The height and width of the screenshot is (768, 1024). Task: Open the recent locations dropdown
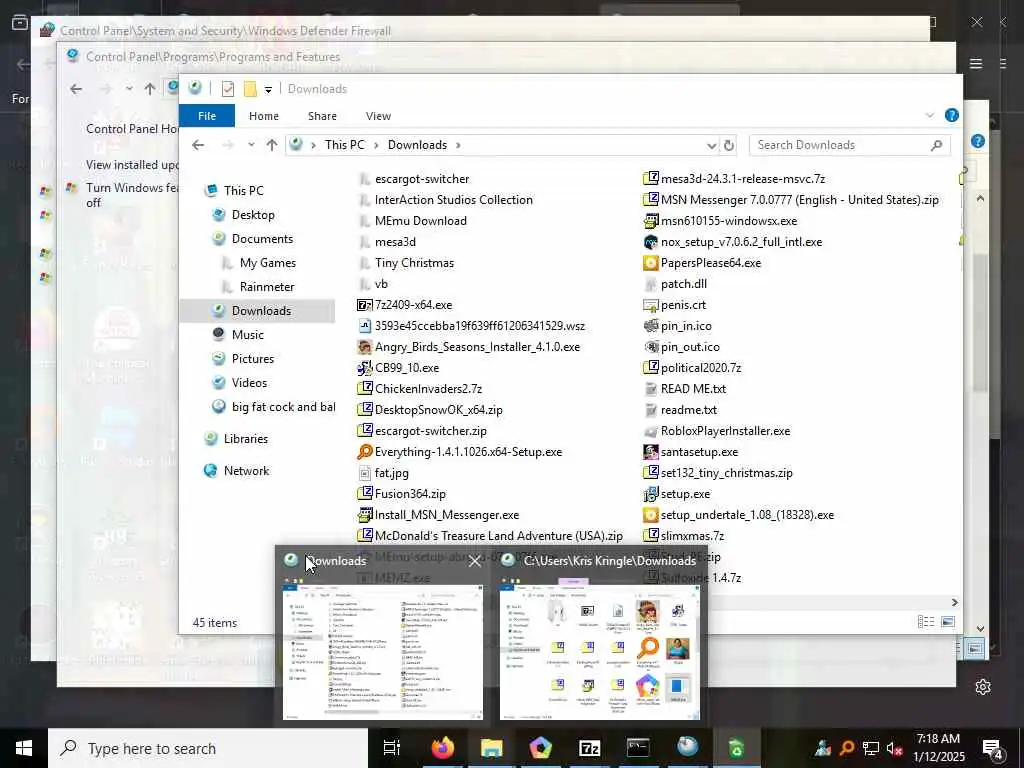tap(251, 145)
